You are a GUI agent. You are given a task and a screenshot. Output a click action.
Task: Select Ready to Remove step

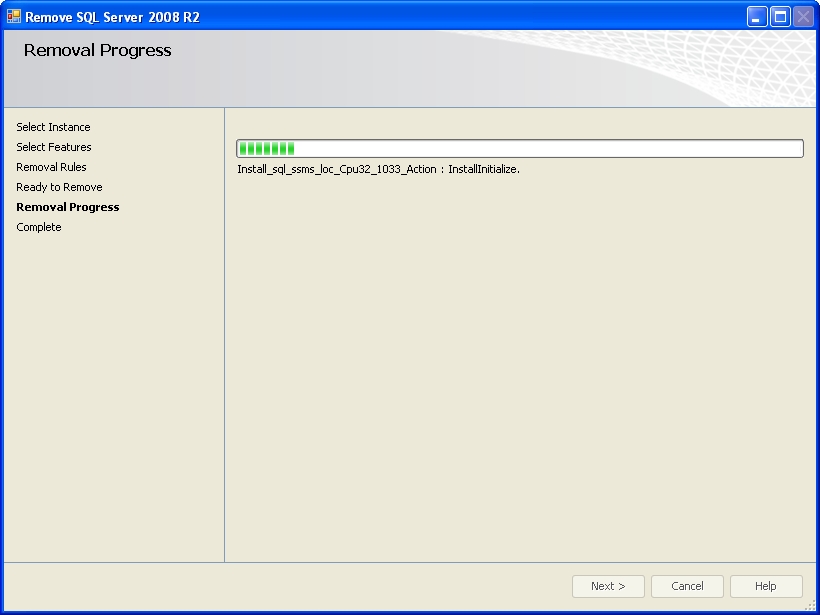[59, 187]
